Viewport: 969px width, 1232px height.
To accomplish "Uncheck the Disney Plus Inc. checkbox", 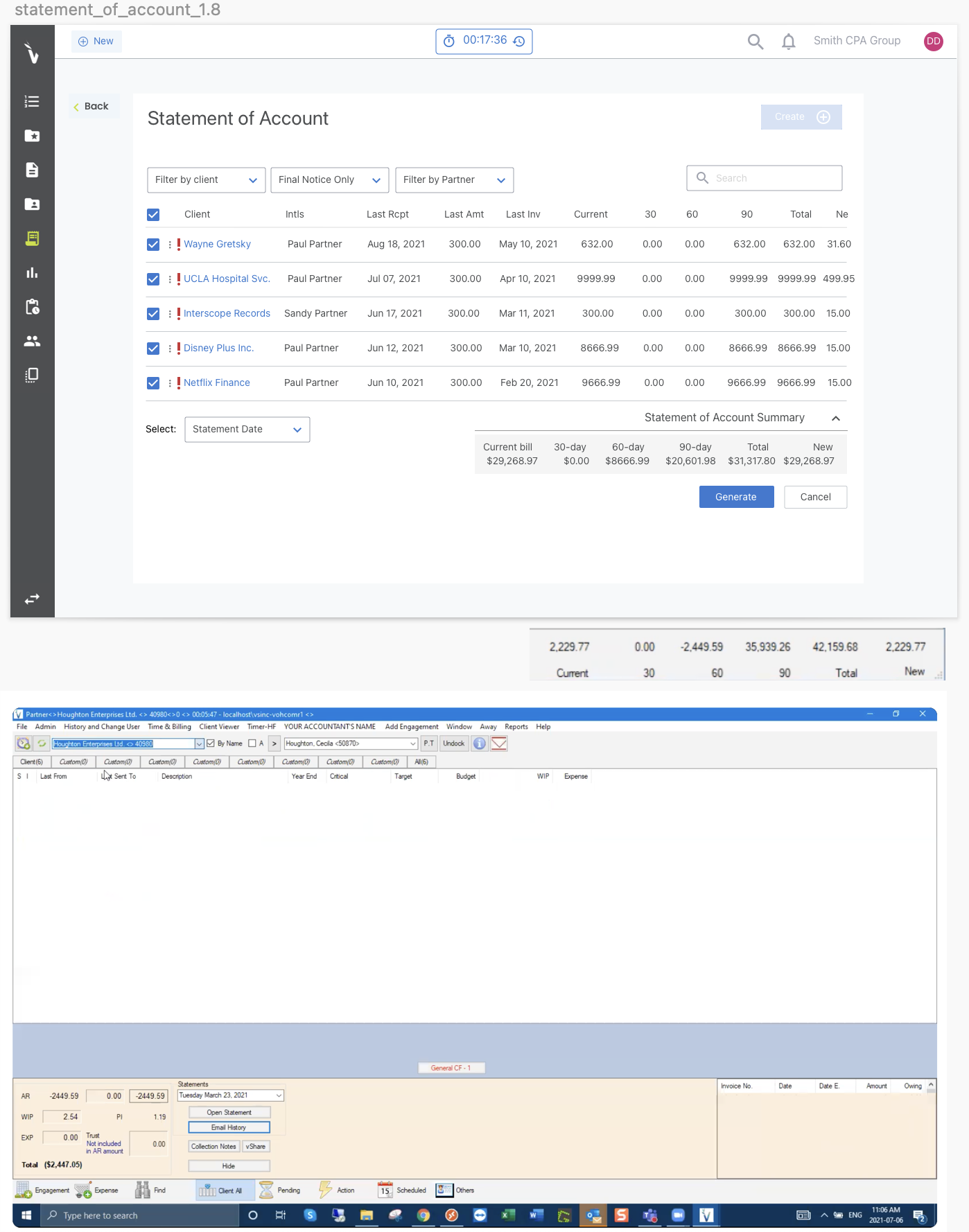I will point(153,349).
